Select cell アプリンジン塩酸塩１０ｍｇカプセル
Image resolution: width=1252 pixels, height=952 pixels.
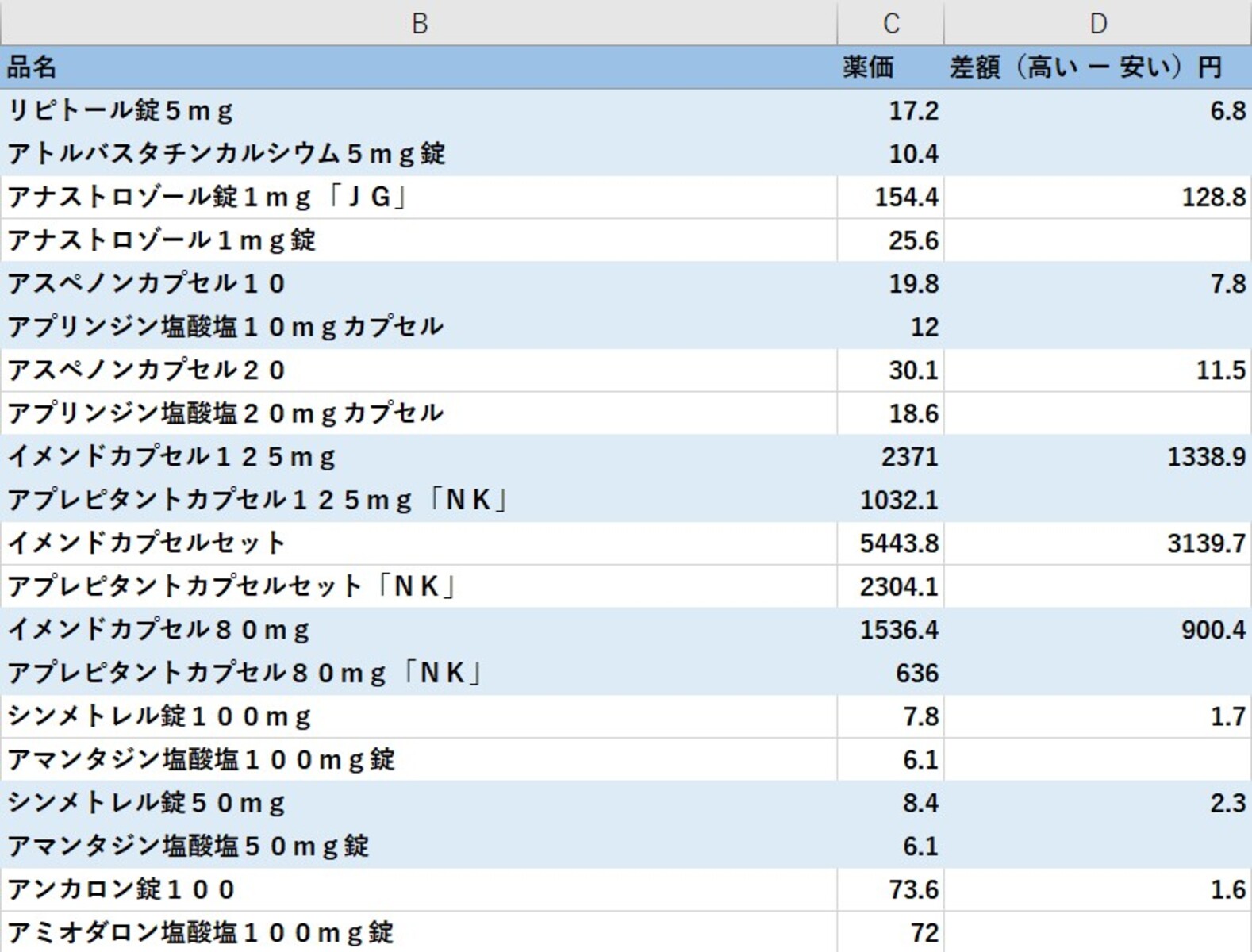pos(419,327)
